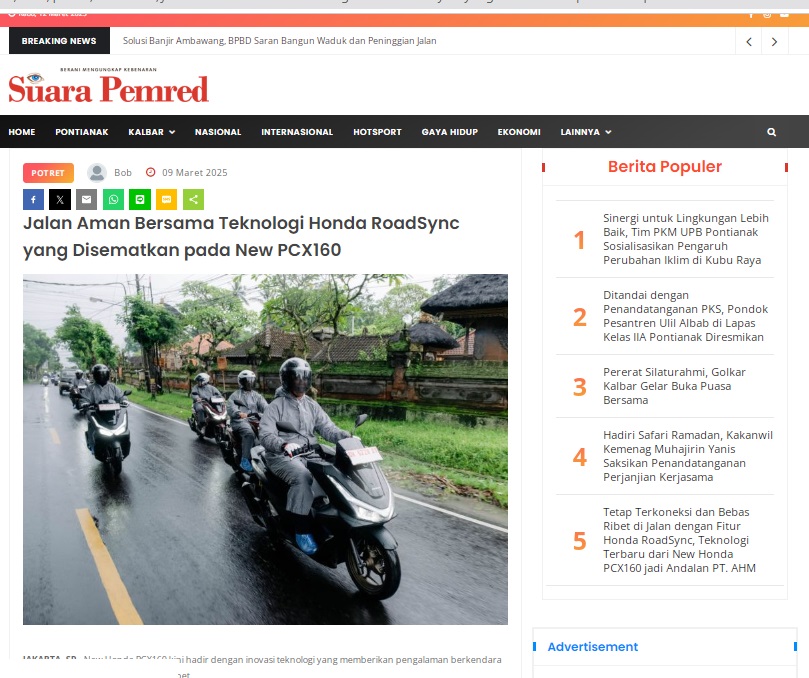Click the date 09 Maret 2025
The width and height of the screenshot is (809, 678).
[x=195, y=173]
